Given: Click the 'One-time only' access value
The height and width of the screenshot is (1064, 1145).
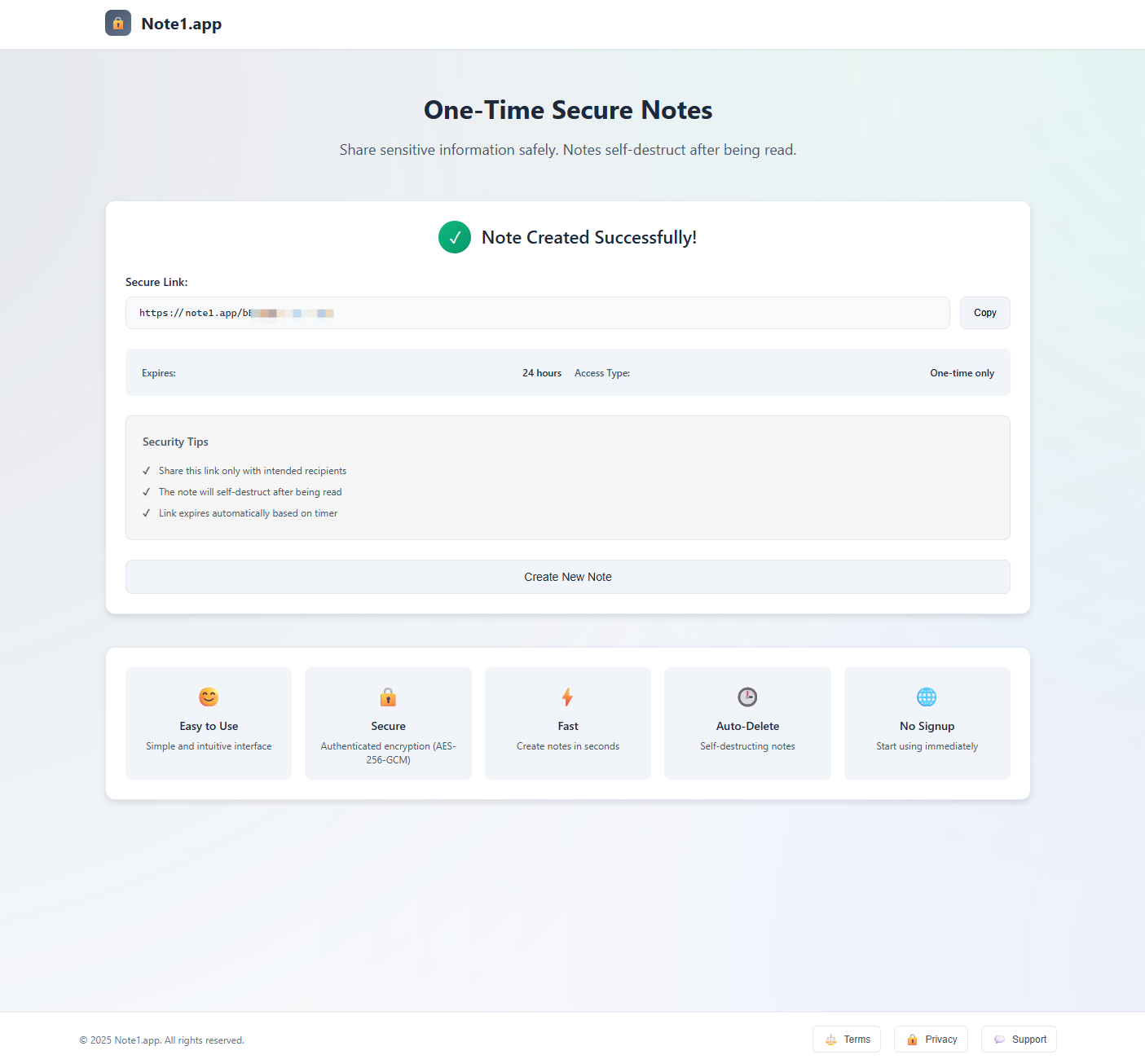Looking at the screenshot, I should pos(962,373).
